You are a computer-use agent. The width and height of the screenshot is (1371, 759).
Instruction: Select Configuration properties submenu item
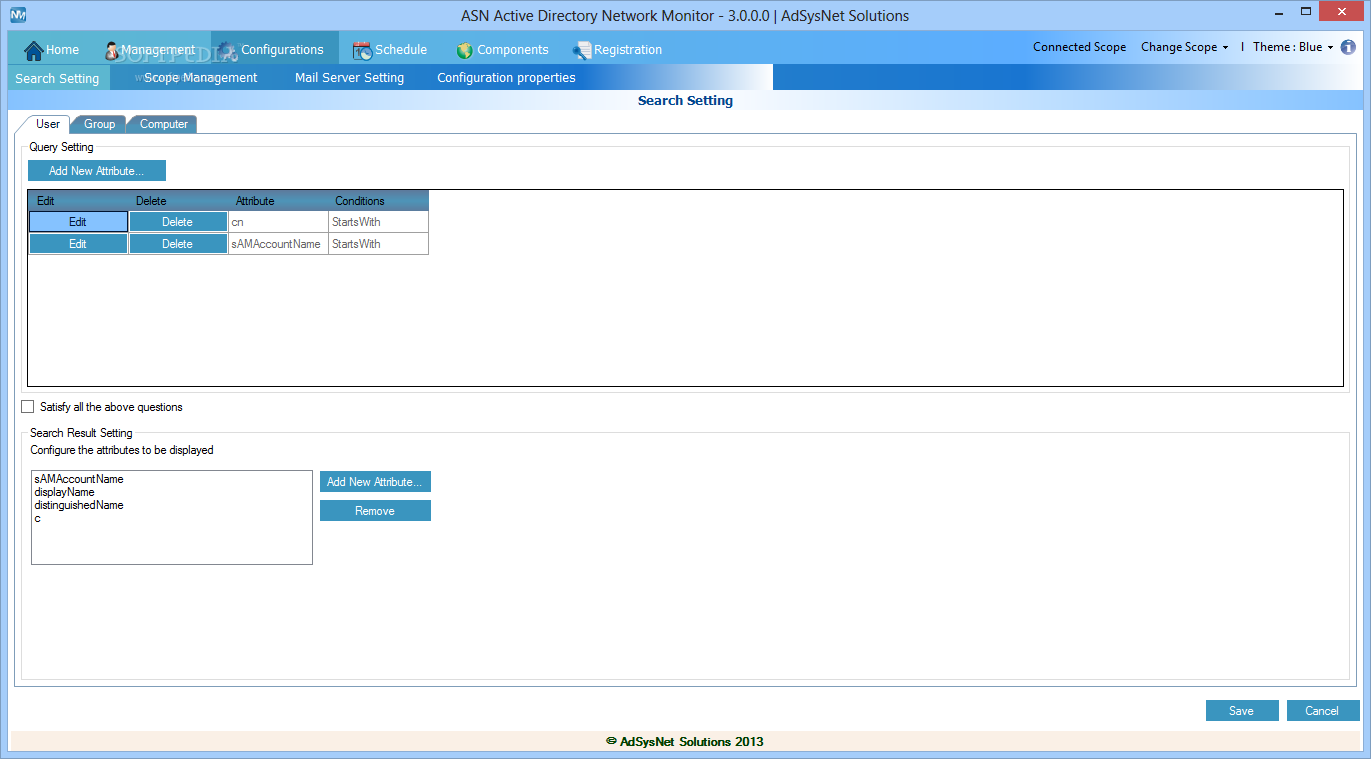[x=506, y=78]
